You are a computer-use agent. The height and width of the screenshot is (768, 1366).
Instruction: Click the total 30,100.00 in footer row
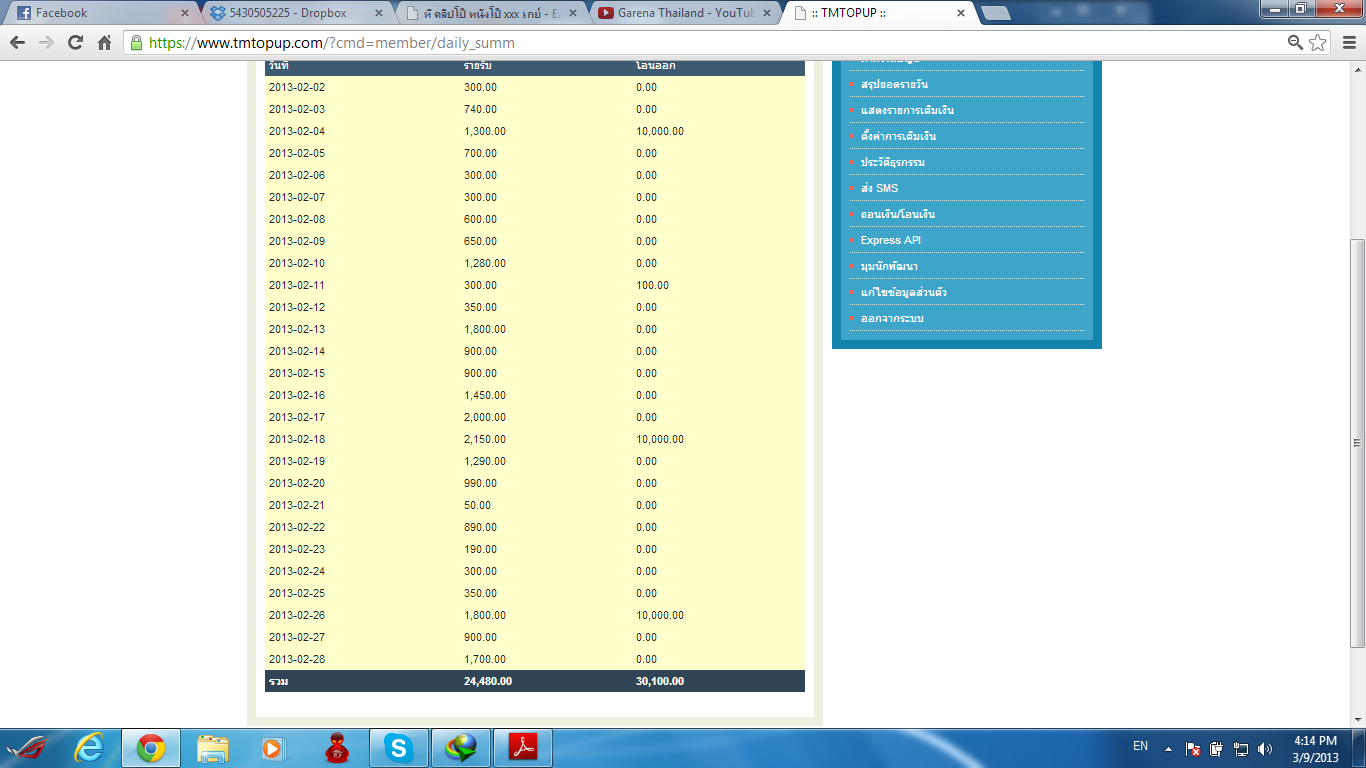[x=660, y=681]
